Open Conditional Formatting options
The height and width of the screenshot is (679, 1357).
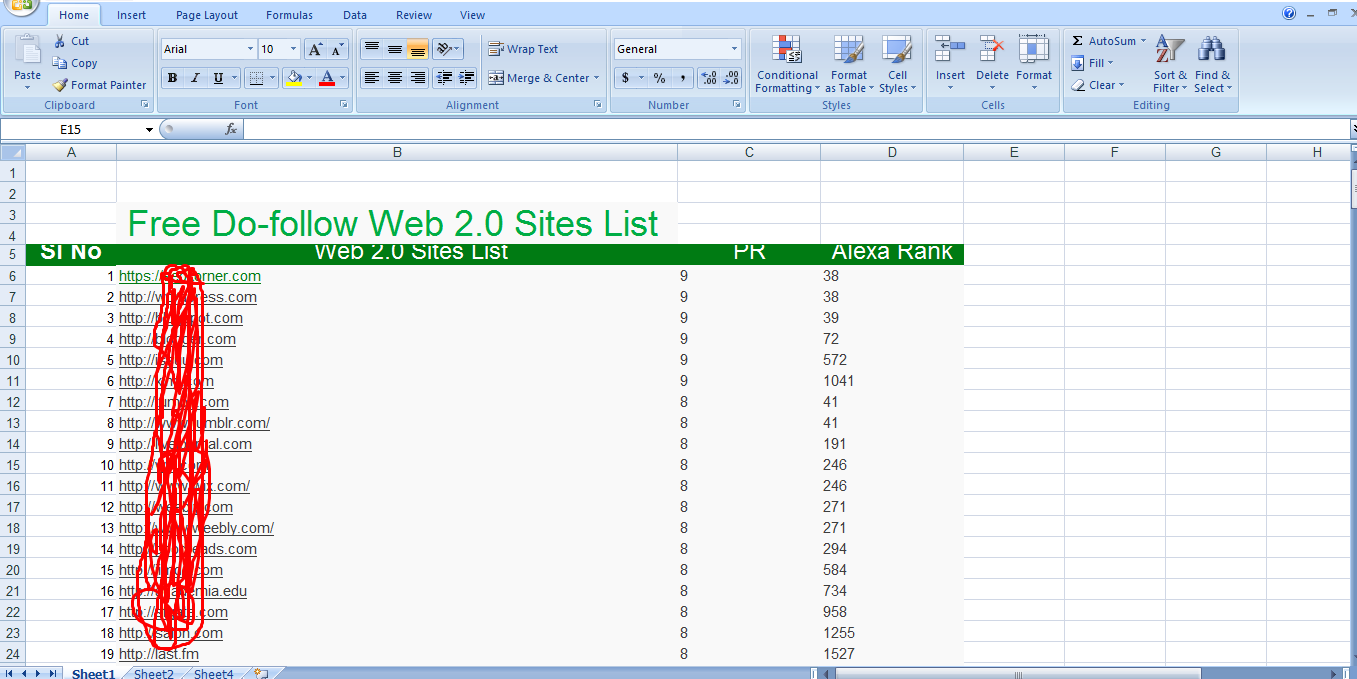[786, 64]
